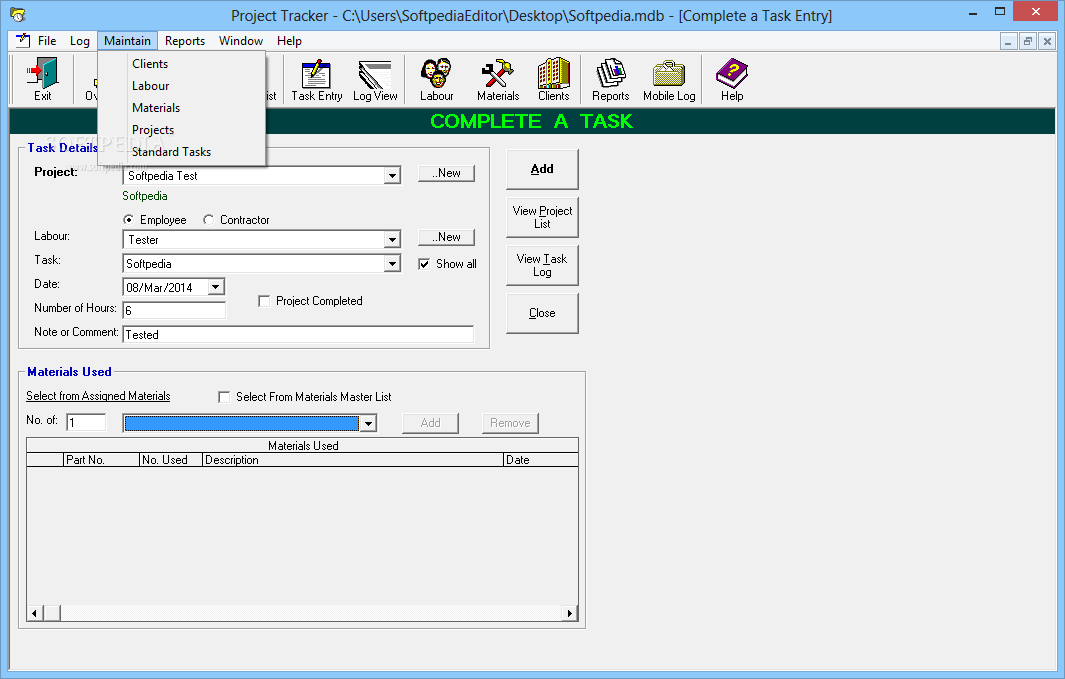Check the Project Completed checkbox
1065x679 pixels.
264,301
